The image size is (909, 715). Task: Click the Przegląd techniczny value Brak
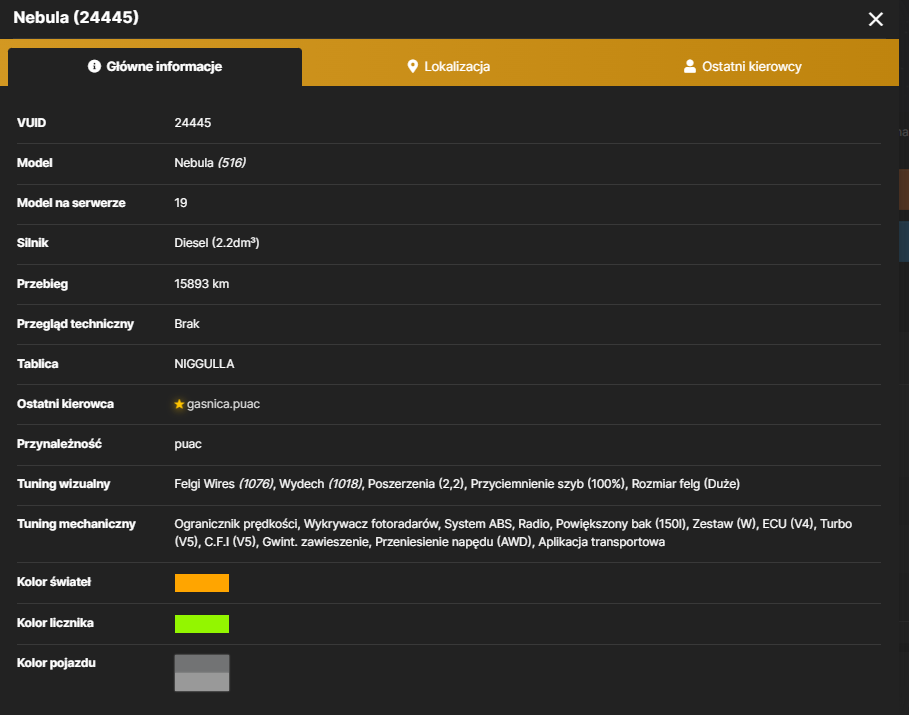187,324
